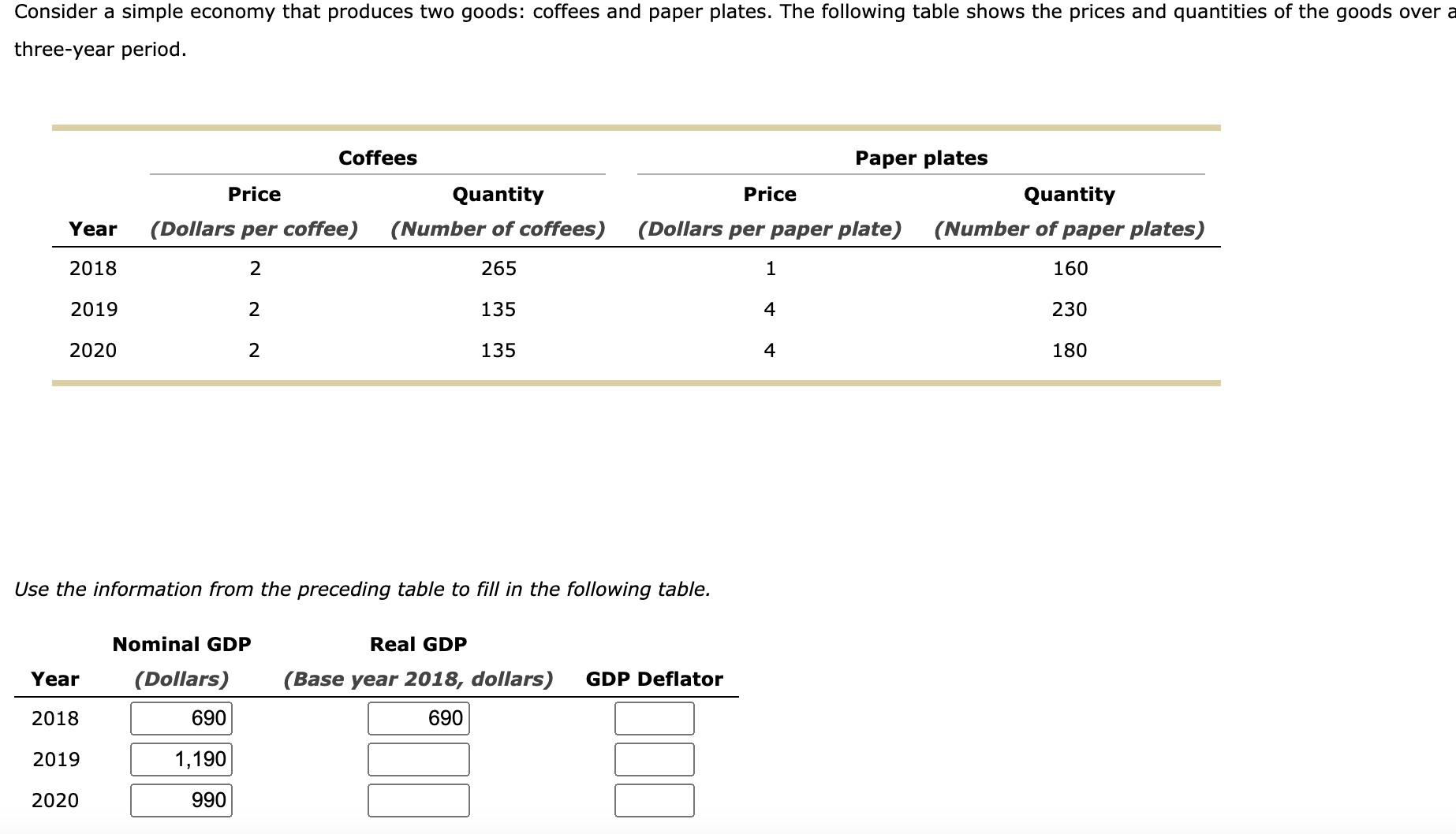Click the paper plate price 4 for 2020
This screenshot has width=1456, height=834.
tap(769, 349)
